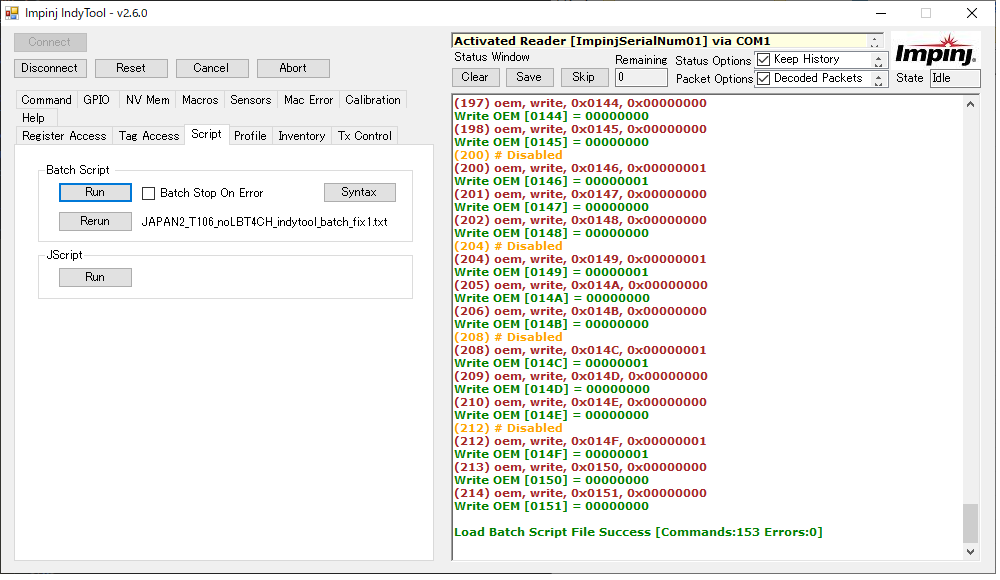
Task: Click the status log scrollbar thumb
Action: tap(970, 523)
